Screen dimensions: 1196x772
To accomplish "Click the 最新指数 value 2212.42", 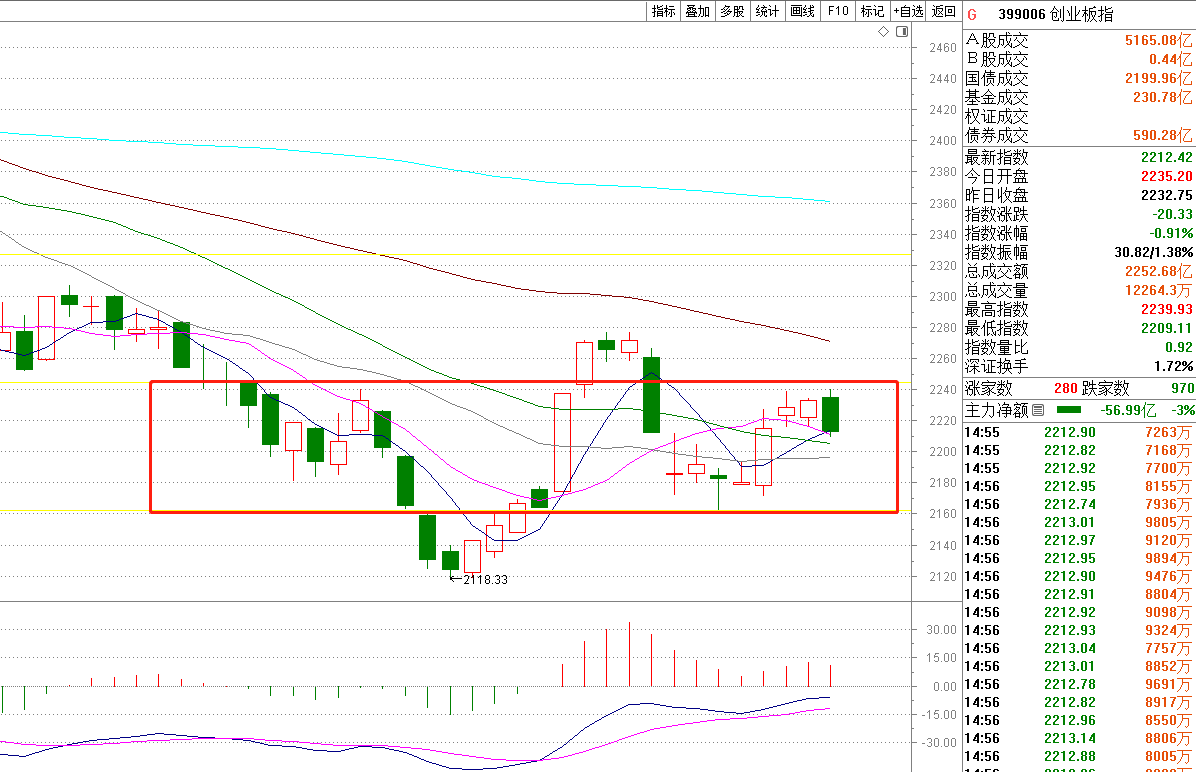I will [x=1166, y=157].
